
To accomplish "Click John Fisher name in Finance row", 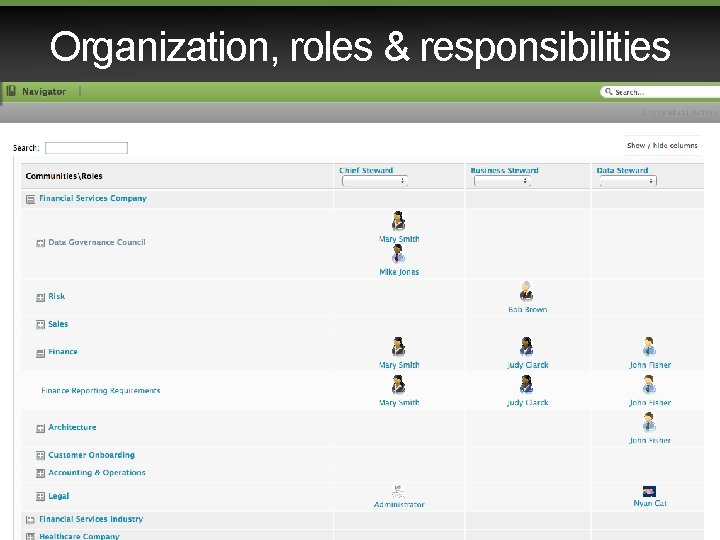I will tap(650, 365).
